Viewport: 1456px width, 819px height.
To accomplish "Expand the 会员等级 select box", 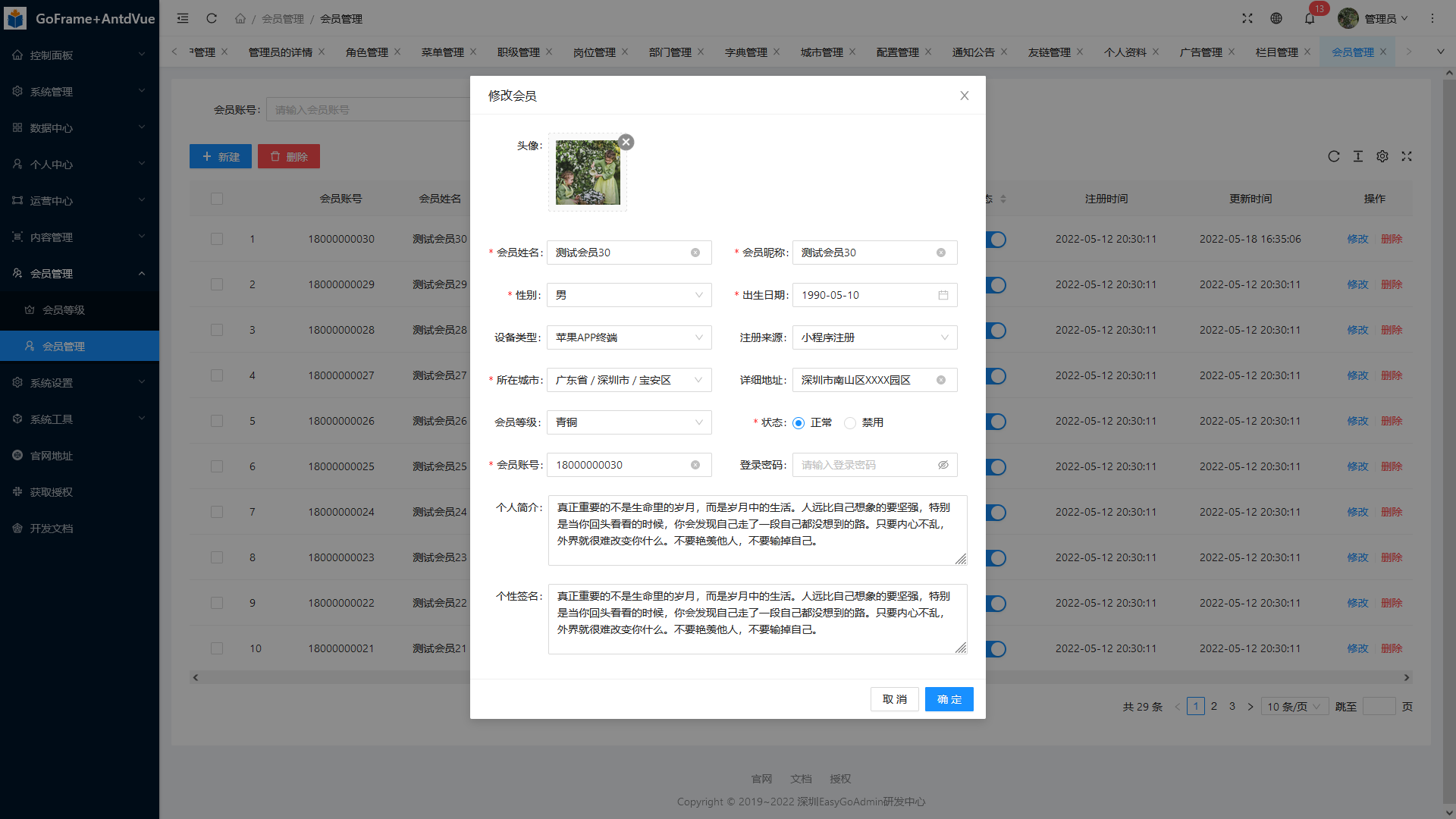I will click(x=629, y=422).
